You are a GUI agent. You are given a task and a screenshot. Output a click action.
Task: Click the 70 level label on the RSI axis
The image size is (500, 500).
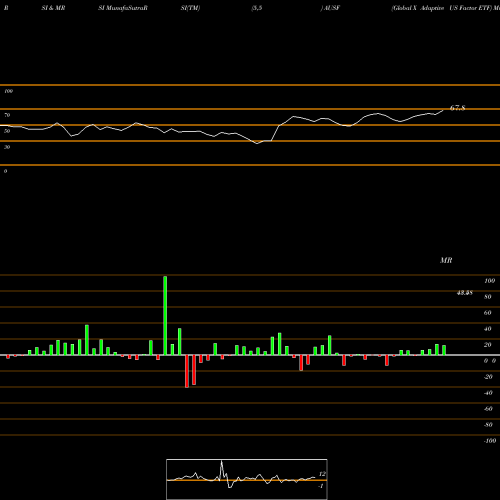[x=7, y=115]
